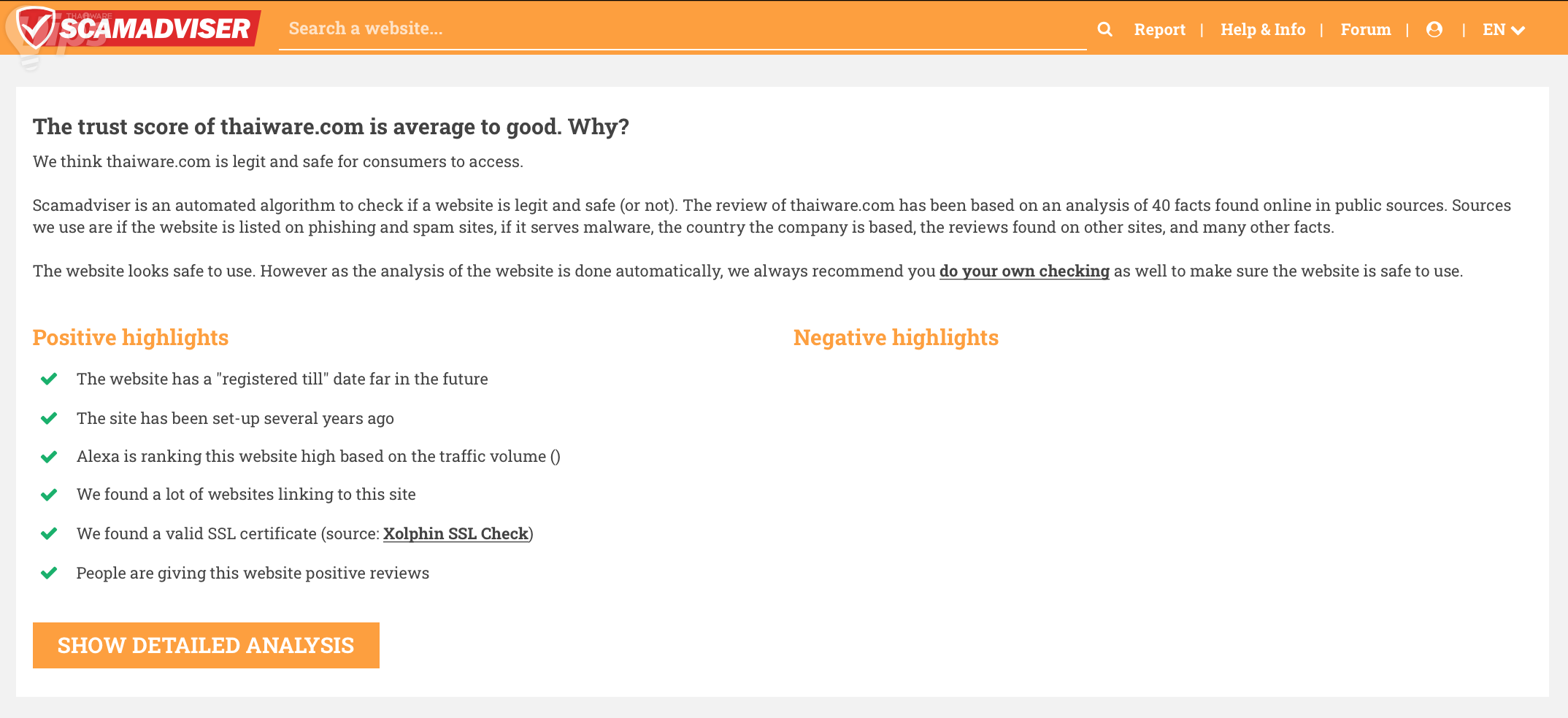Go to the Forum page
Screen dimensions: 1568x718
1365,30
